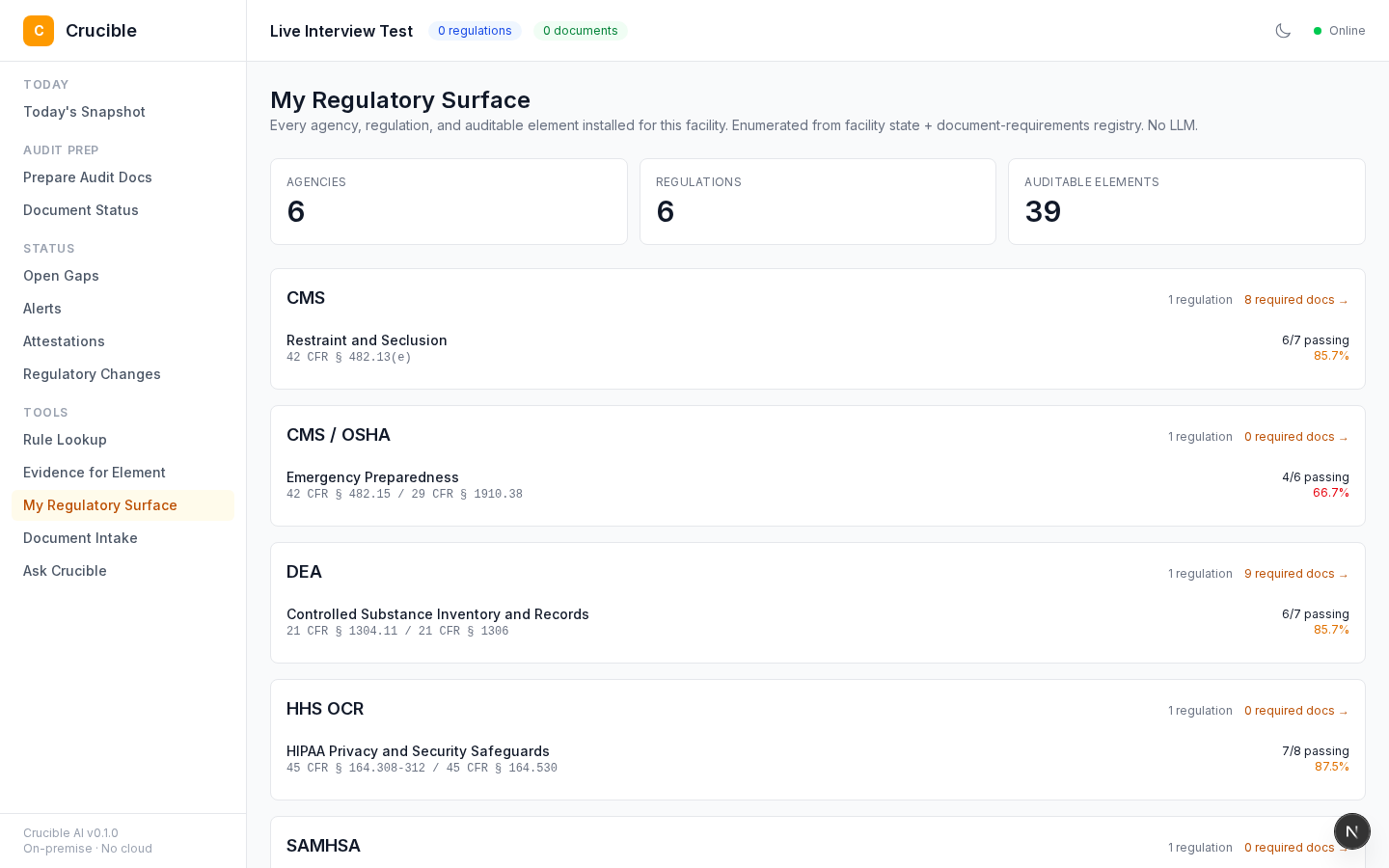Viewport: 1389px width, 868px height.
Task: Open Document Status
Action: tap(81, 210)
